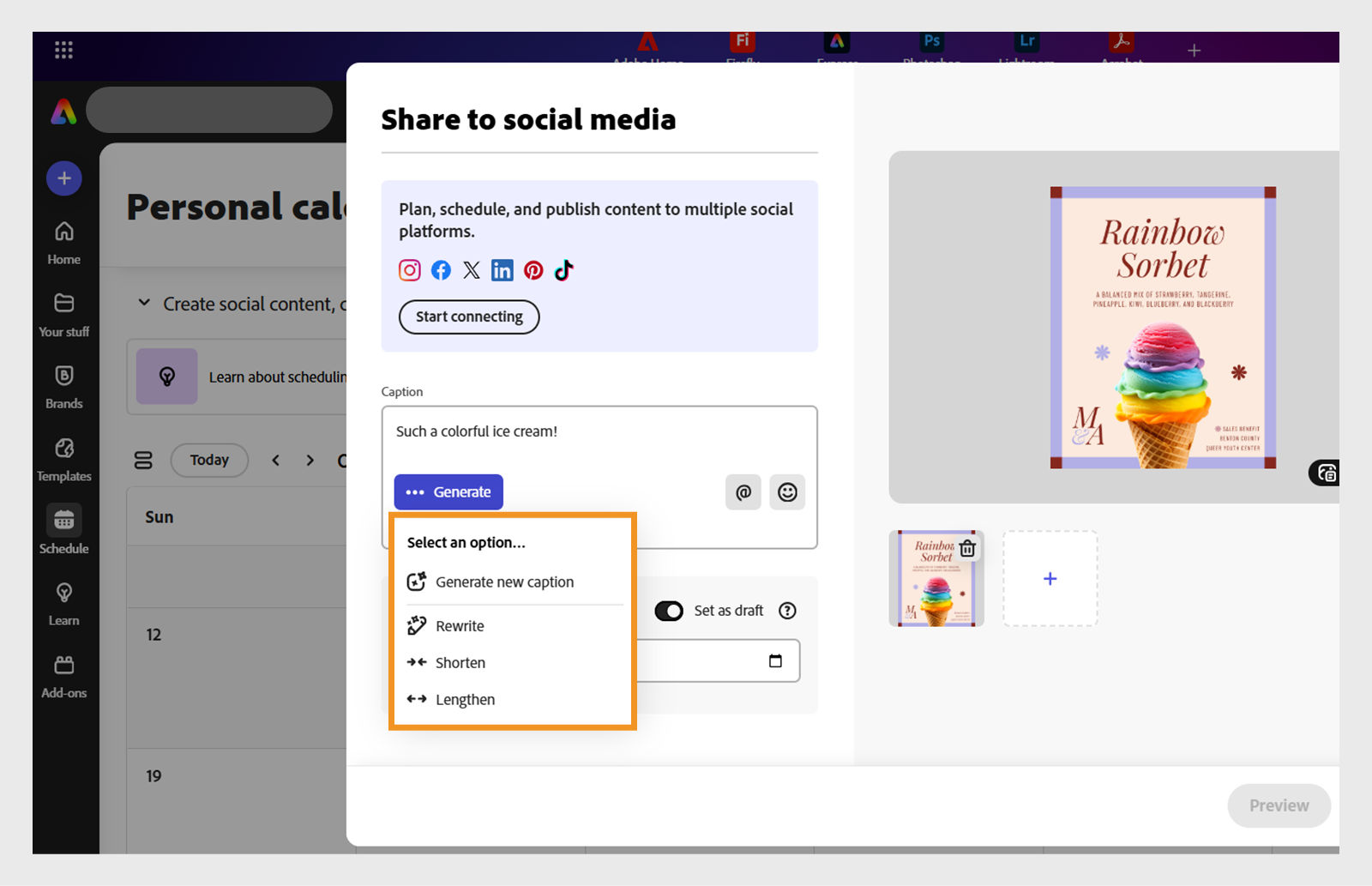The height and width of the screenshot is (886, 1372).
Task: Collapse the Create social content section
Action: (144, 303)
